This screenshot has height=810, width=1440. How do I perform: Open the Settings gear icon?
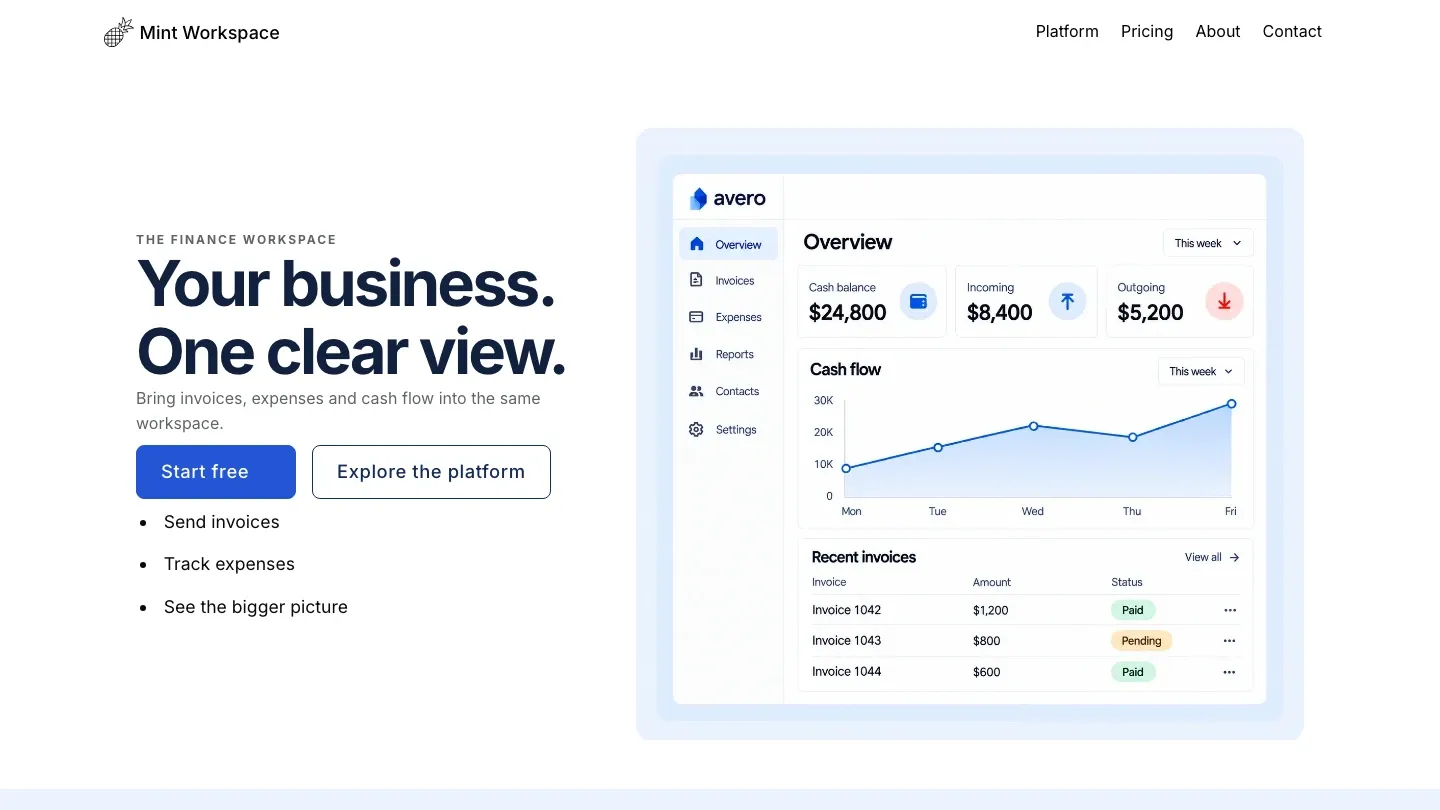click(696, 429)
